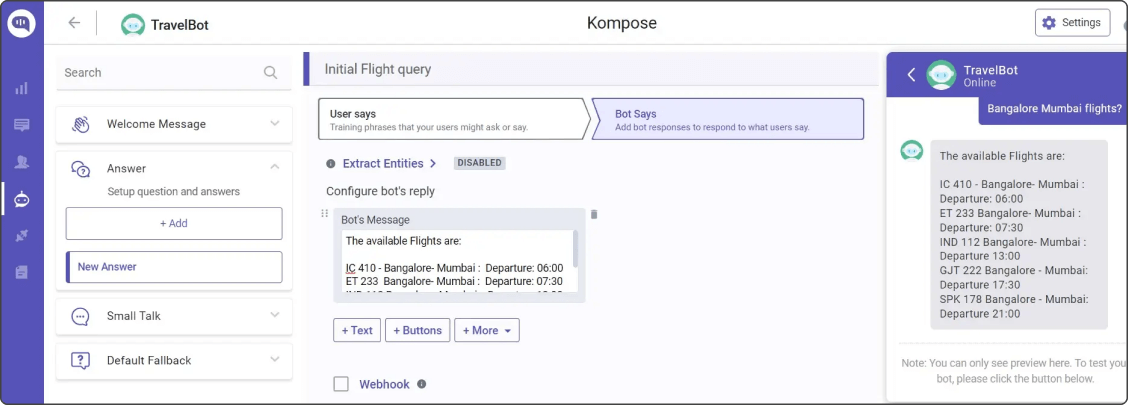This screenshot has height=405, width=1128.
Task: Click the back chevron in chat preview
Action: coord(911,74)
